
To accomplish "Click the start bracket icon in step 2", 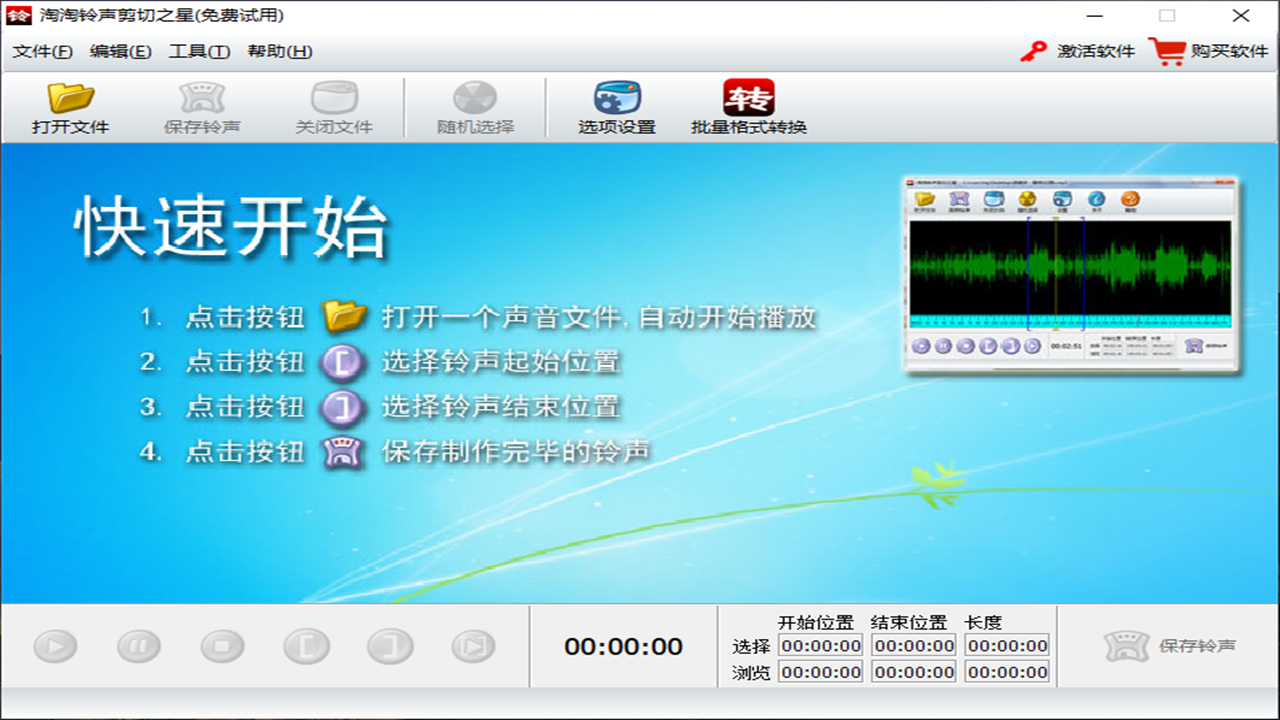I will [x=342, y=361].
